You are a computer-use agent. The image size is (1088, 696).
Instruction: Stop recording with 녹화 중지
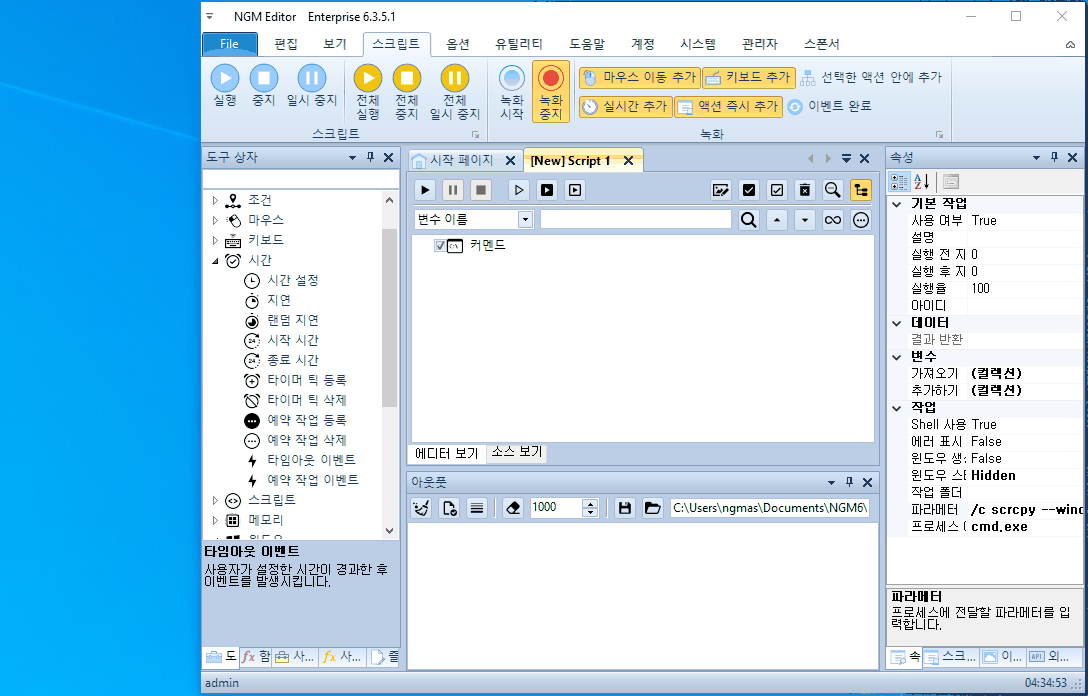coord(551,92)
